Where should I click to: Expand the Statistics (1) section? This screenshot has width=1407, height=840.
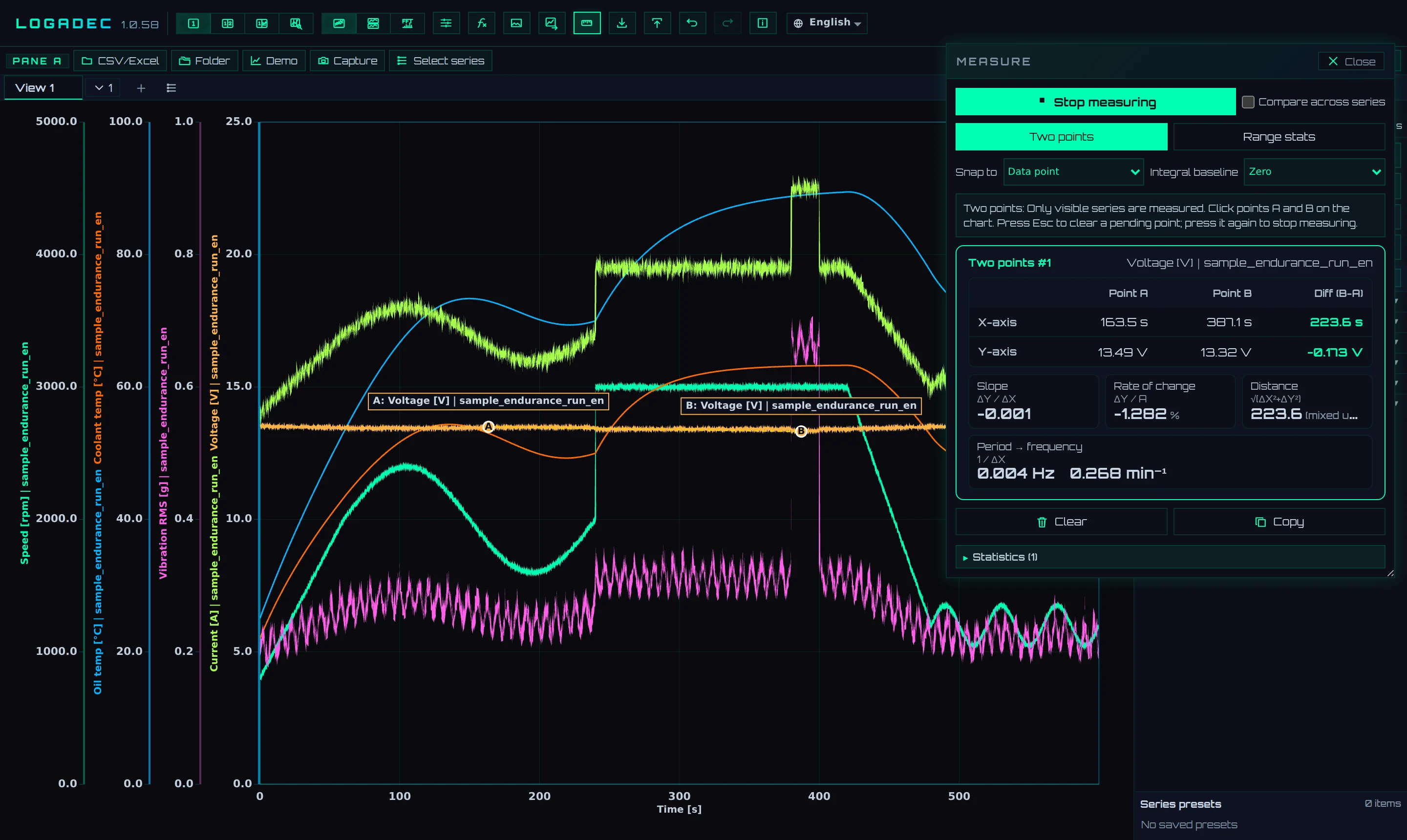(1171, 557)
